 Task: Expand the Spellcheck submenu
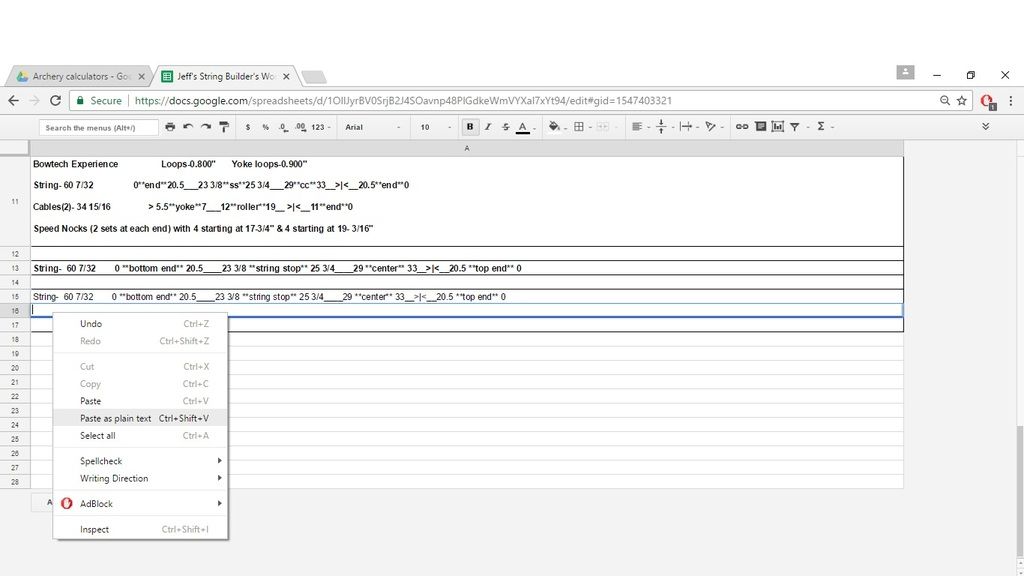(100, 461)
